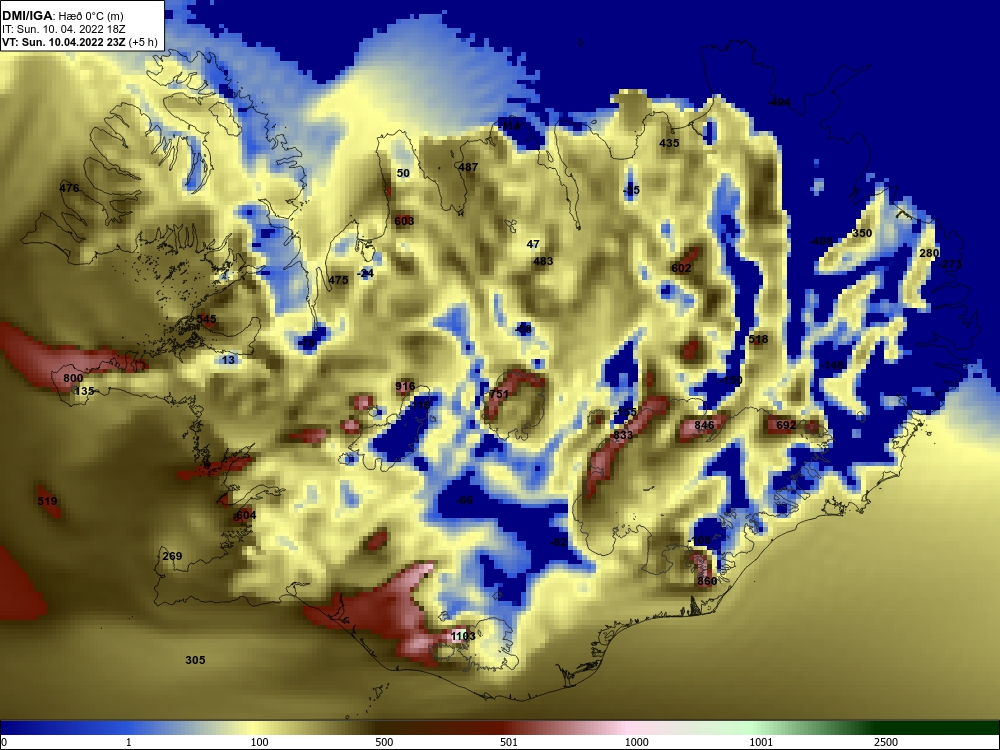Click the map value '602'

pos(681,268)
